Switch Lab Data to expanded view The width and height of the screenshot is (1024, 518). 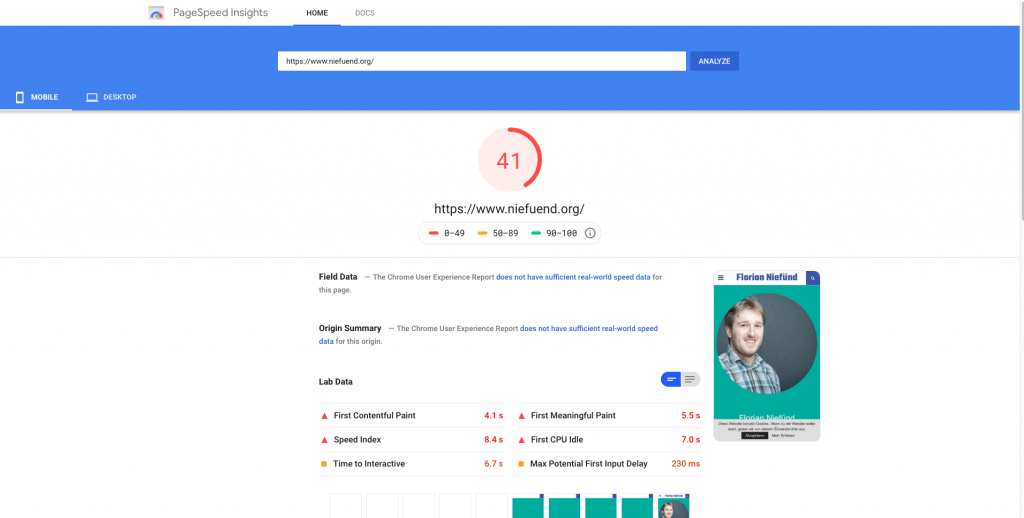(x=690, y=380)
